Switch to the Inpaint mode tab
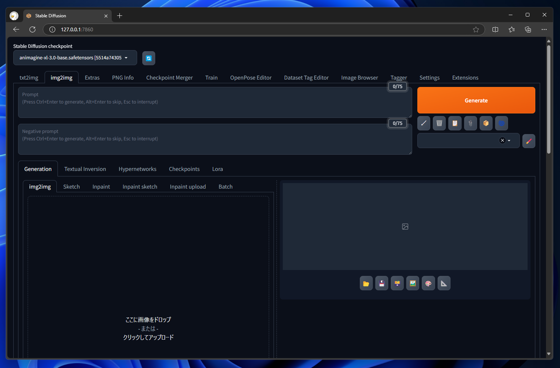The width and height of the screenshot is (560, 368). [x=101, y=187]
